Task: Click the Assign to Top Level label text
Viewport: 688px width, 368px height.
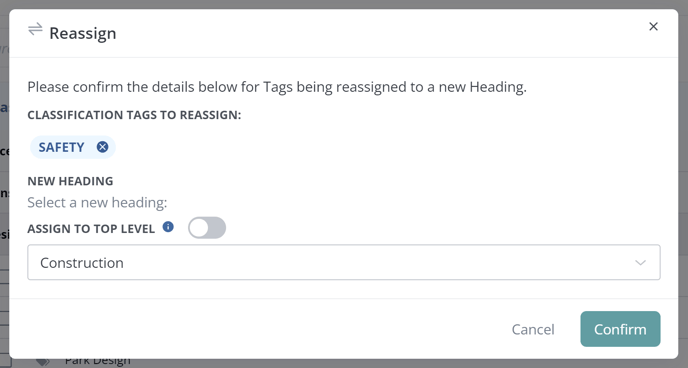Action: tap(91, 229)
